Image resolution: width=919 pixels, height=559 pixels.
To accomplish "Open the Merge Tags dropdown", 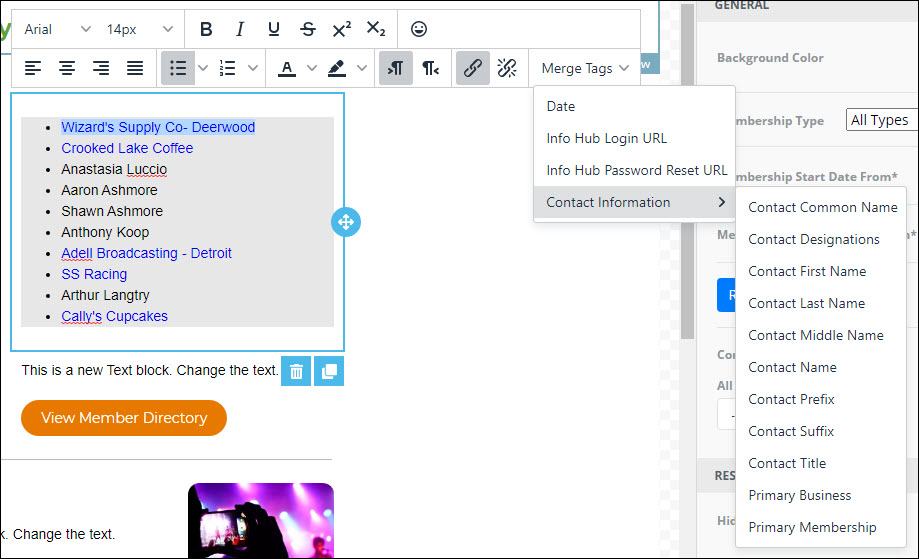I will pos(585,69).
